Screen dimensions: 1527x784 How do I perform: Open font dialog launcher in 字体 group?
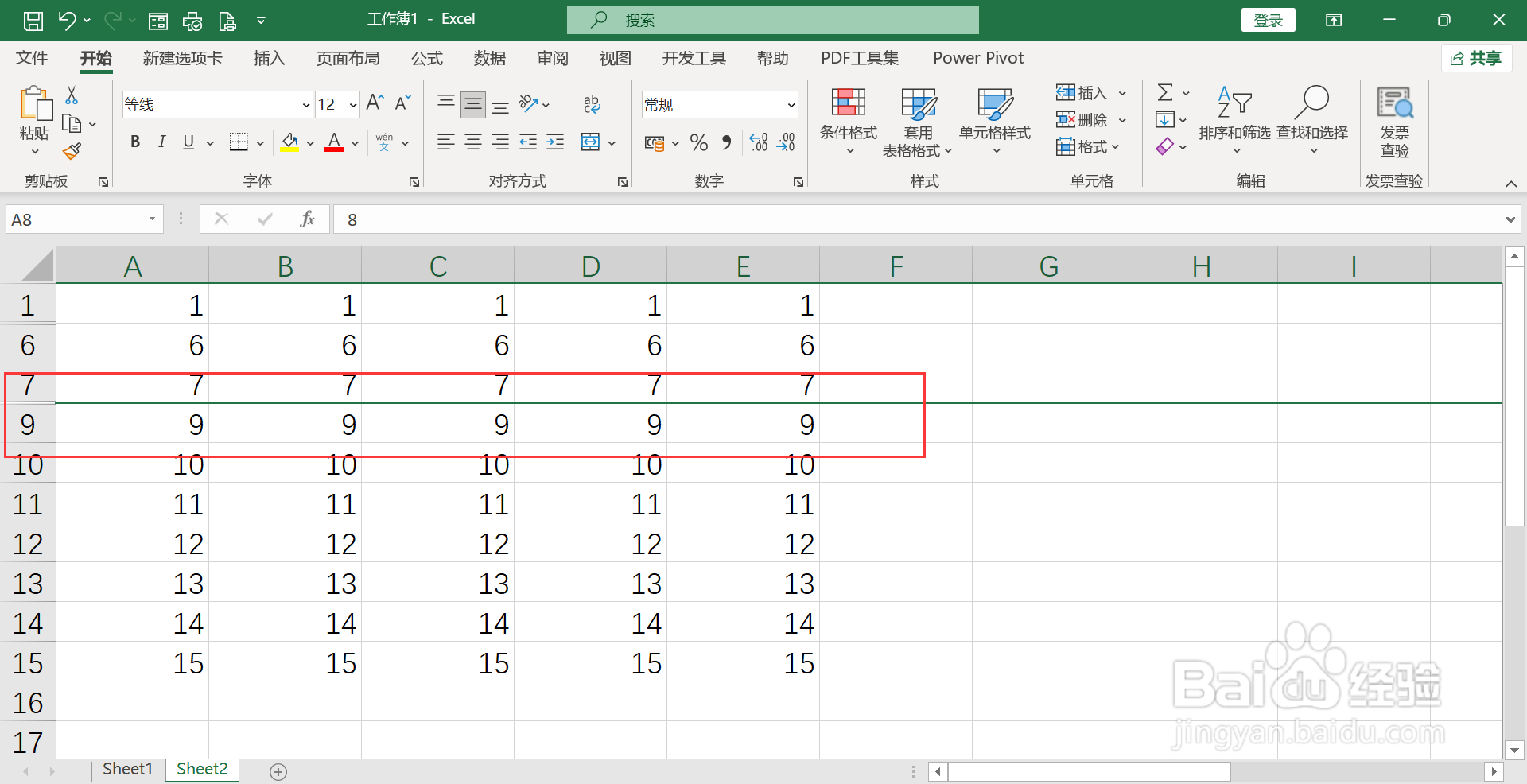tap(414, 182)
